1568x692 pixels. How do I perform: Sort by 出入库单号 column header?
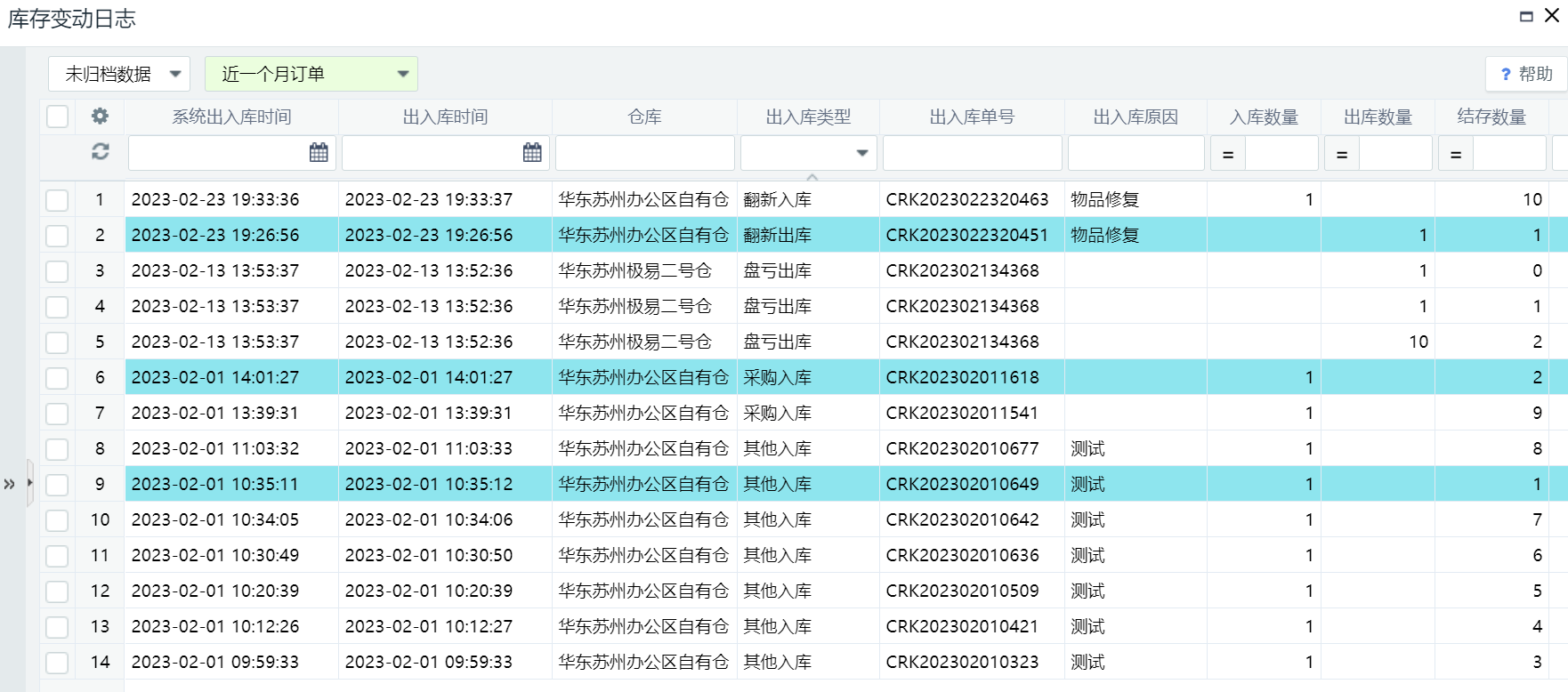[x=972, y=117]
